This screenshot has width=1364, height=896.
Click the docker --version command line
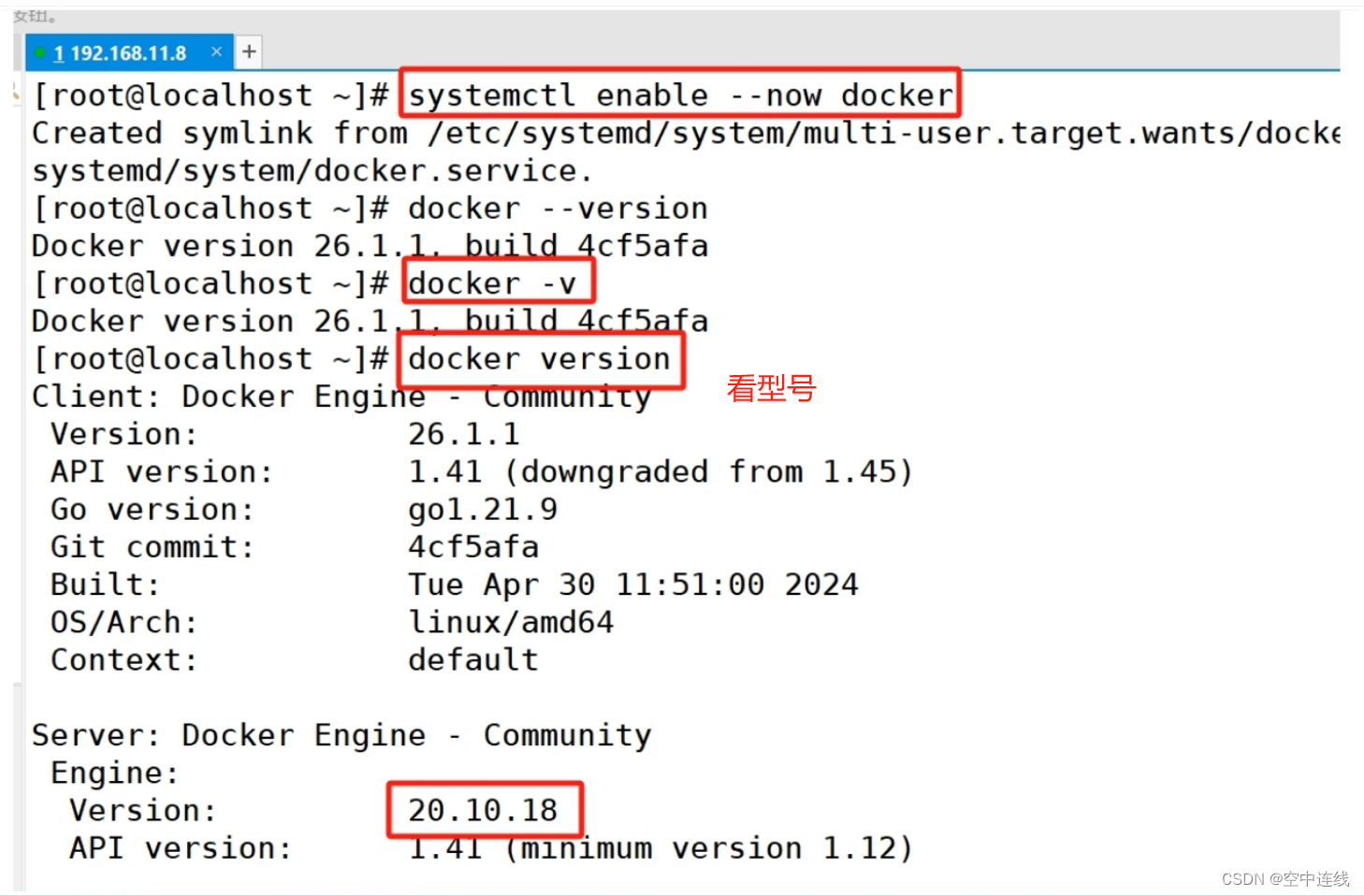point(557,207)
